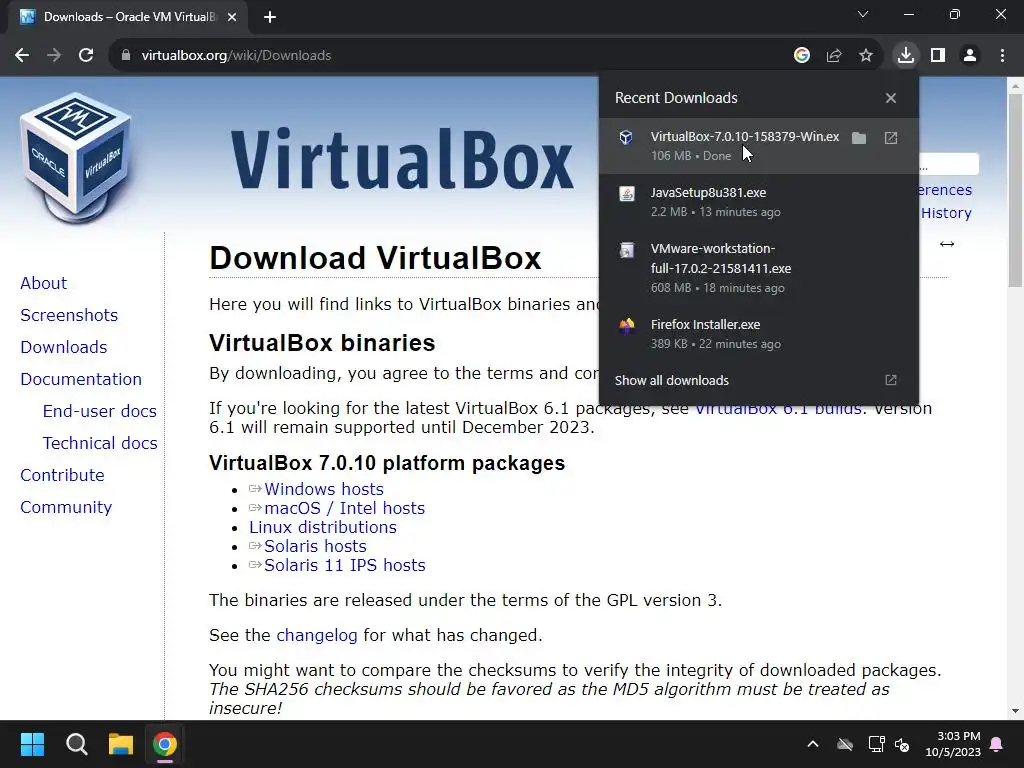This screenshot has height=768, width=1024.
Task: Click the VirtualBox cube logo
Action: (x=76, y=157)
